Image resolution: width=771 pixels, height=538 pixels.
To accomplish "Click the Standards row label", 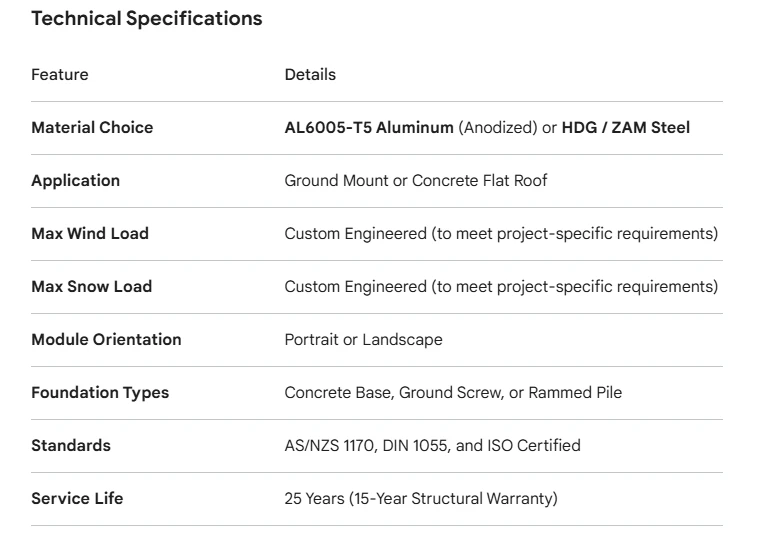I will [71, 446].
